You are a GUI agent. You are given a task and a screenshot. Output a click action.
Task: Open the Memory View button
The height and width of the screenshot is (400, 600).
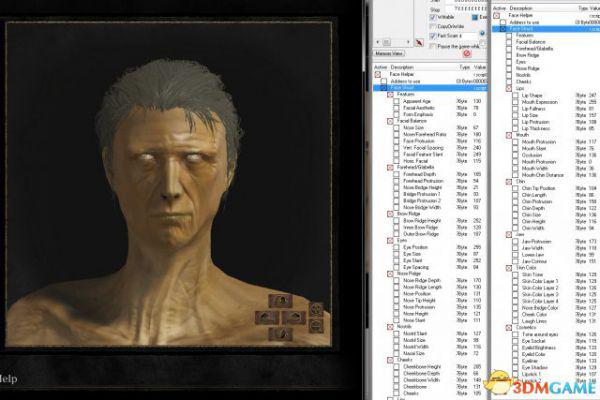tap(389, 53)
